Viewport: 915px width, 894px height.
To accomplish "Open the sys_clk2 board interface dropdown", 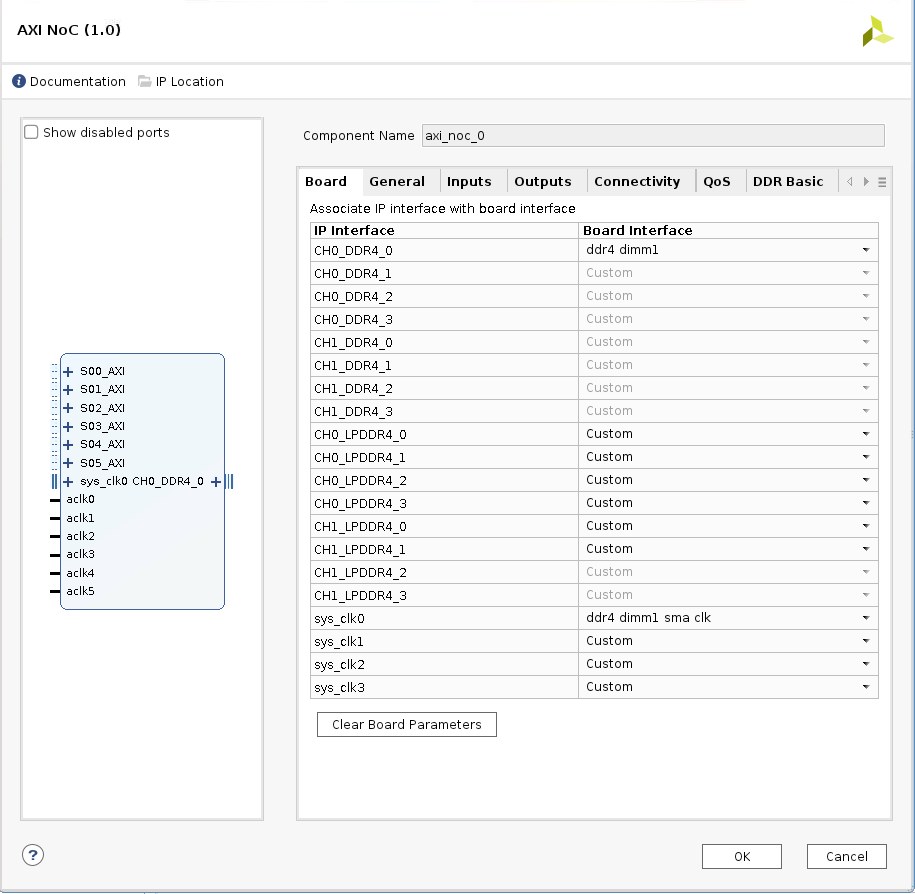I will pyautogui.click(x=728, y=663).
